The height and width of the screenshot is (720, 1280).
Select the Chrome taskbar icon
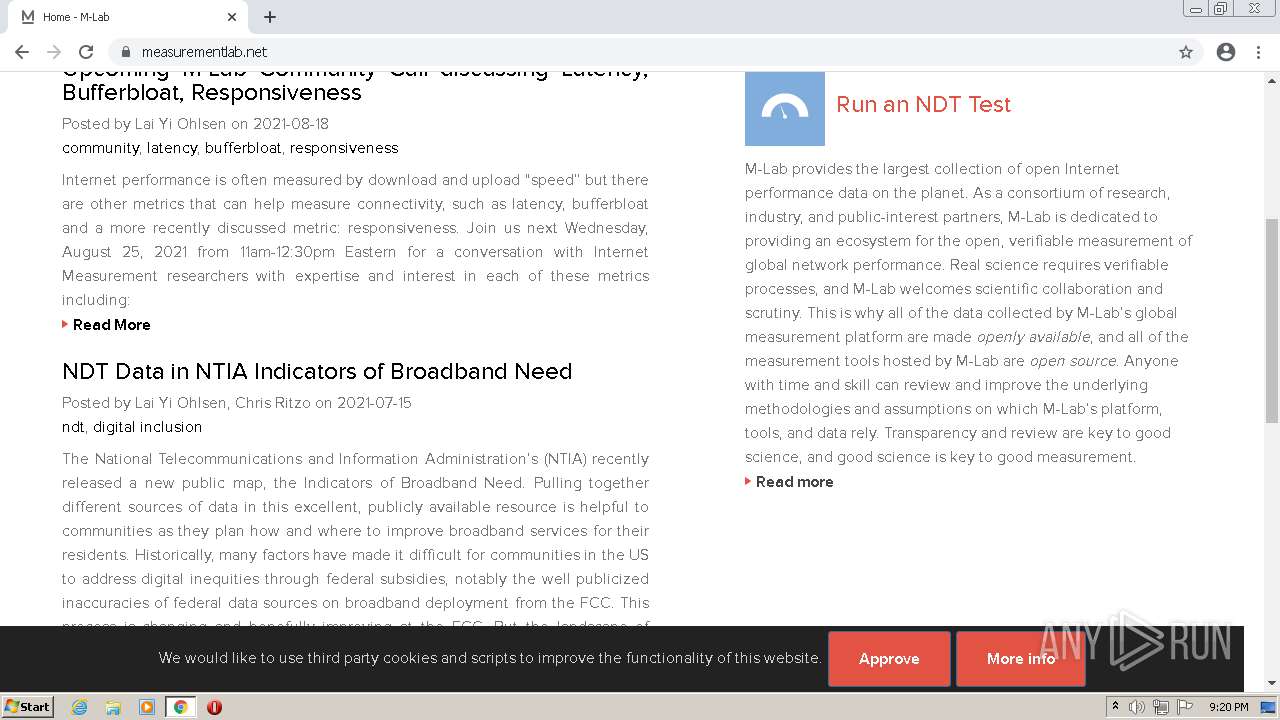tap(181, 707)
